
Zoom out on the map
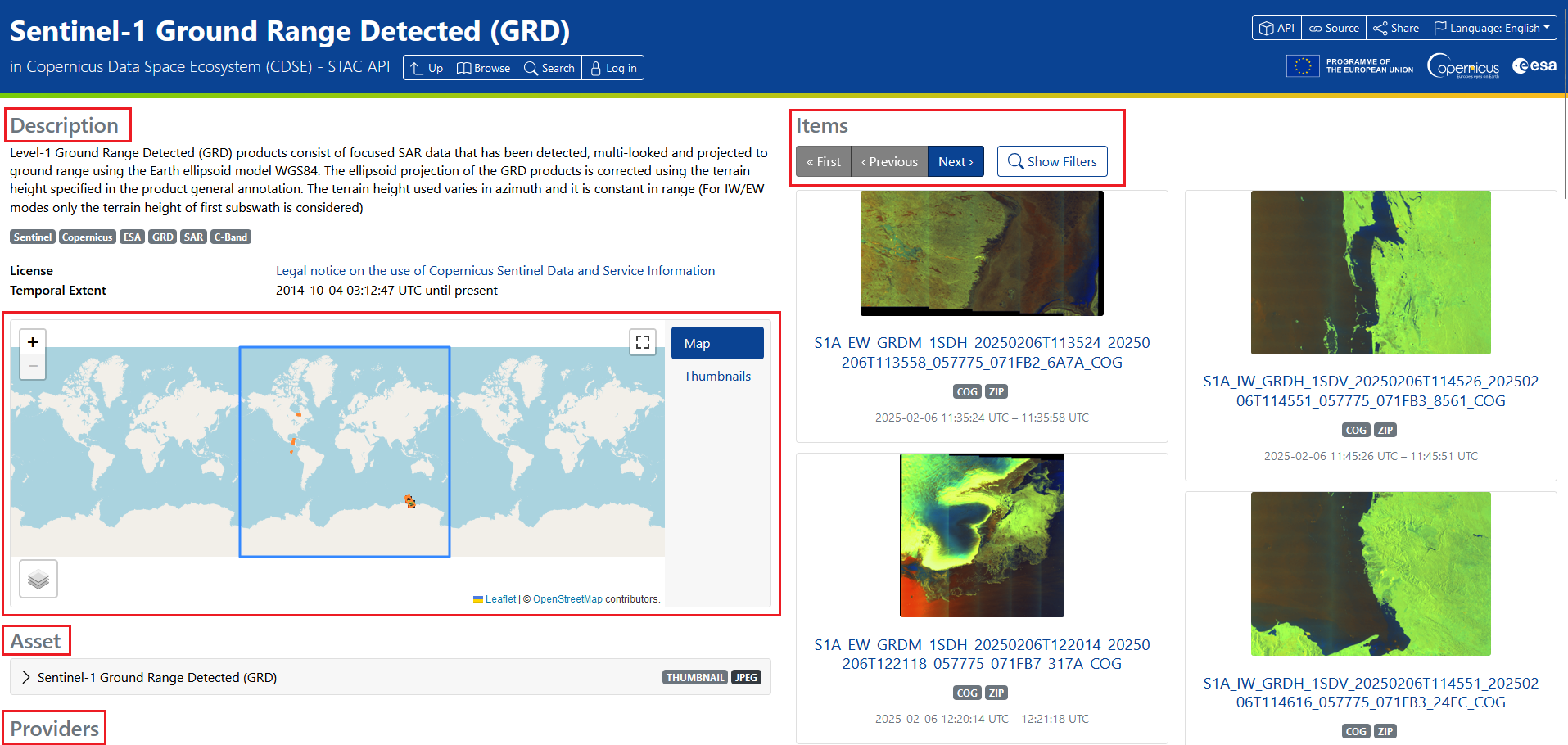[33, 367]
